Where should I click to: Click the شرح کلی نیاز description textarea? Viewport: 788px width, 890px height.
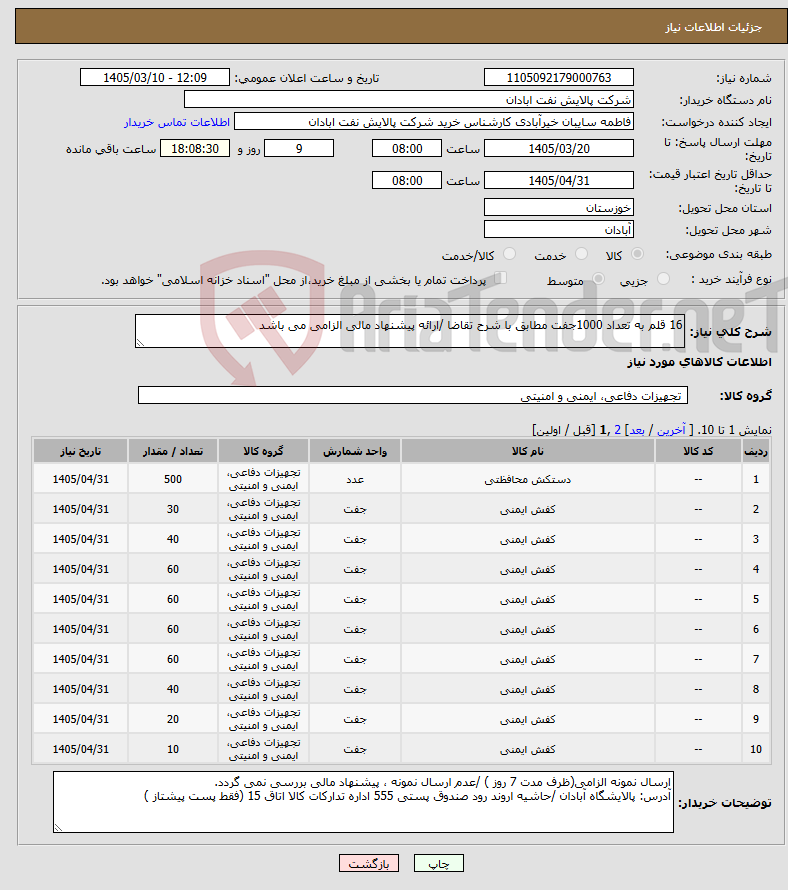[410, 331]
